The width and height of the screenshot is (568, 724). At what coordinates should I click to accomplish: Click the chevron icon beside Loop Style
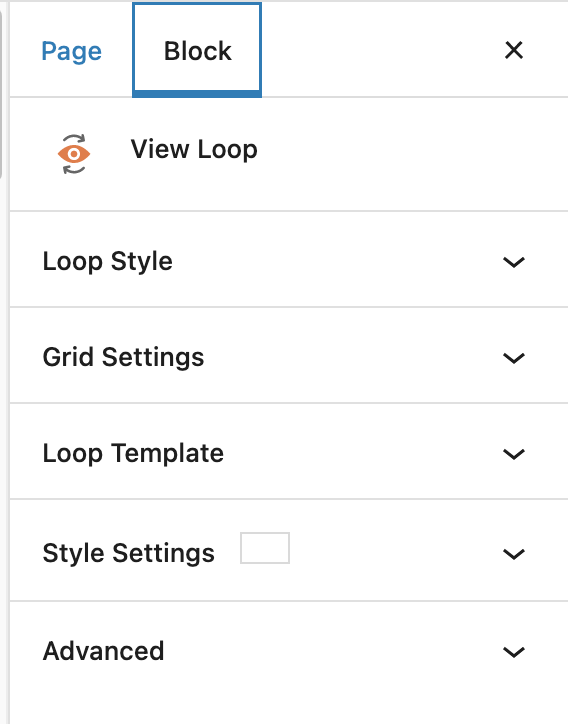pos(514,262)
